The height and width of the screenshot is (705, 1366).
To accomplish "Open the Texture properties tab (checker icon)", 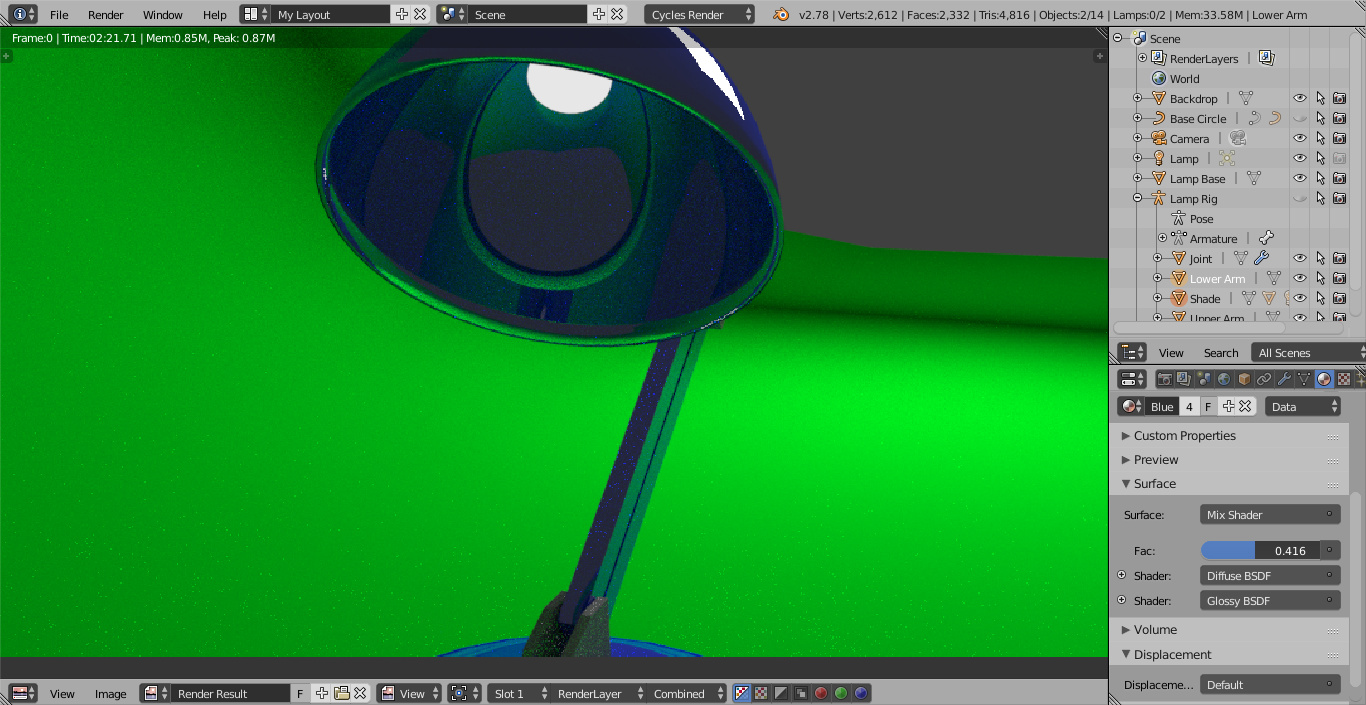I will tap(1344, 379).
